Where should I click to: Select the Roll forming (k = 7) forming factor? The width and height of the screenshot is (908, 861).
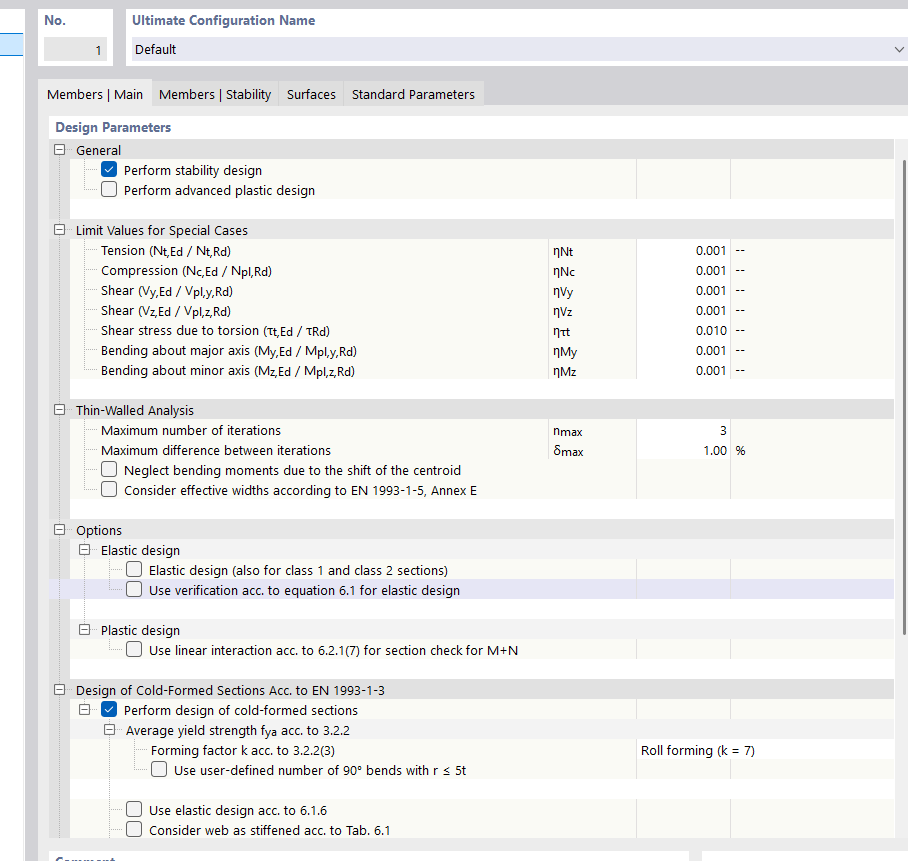coord(765,750)
